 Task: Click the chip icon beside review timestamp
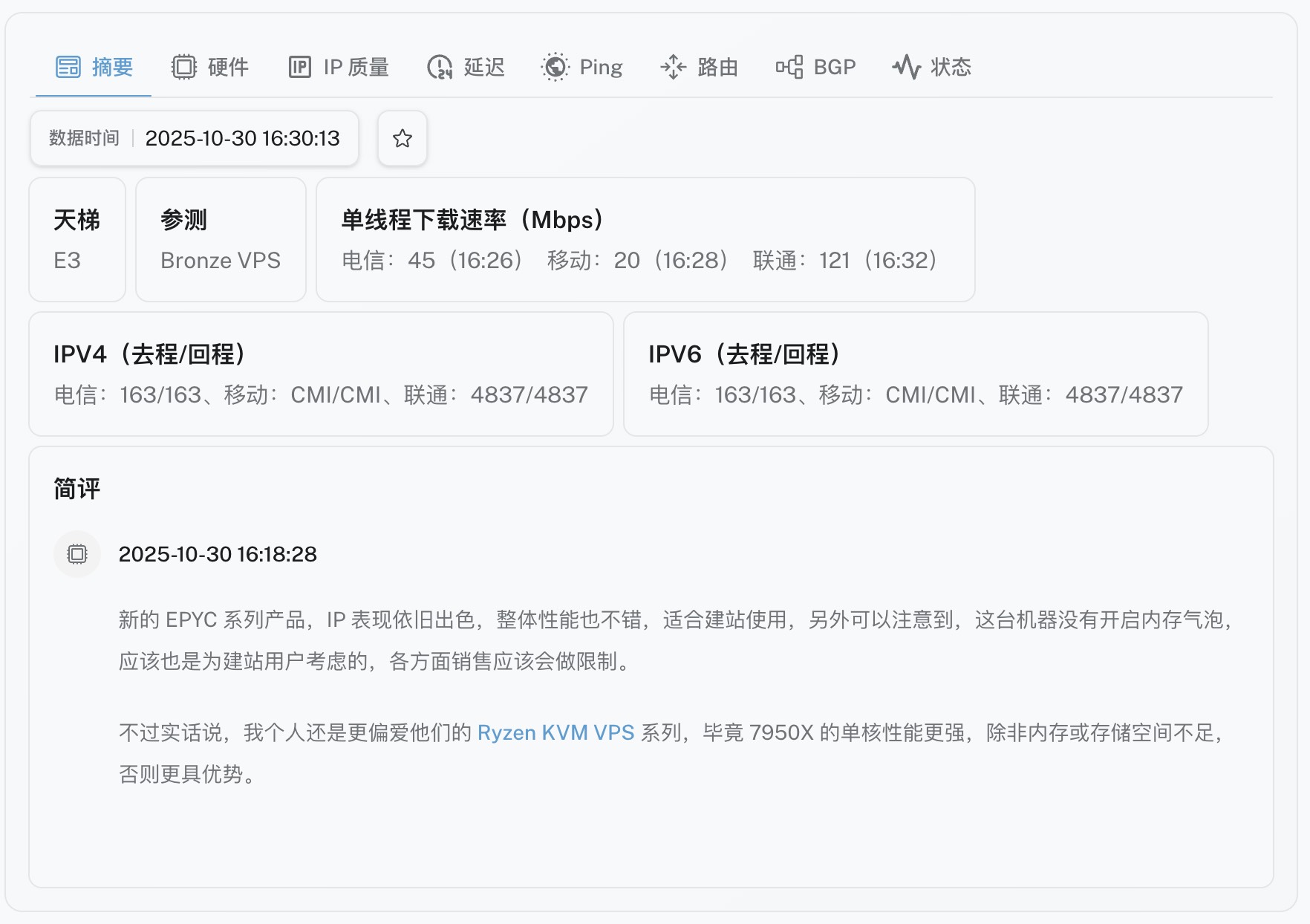pos(77,554)
